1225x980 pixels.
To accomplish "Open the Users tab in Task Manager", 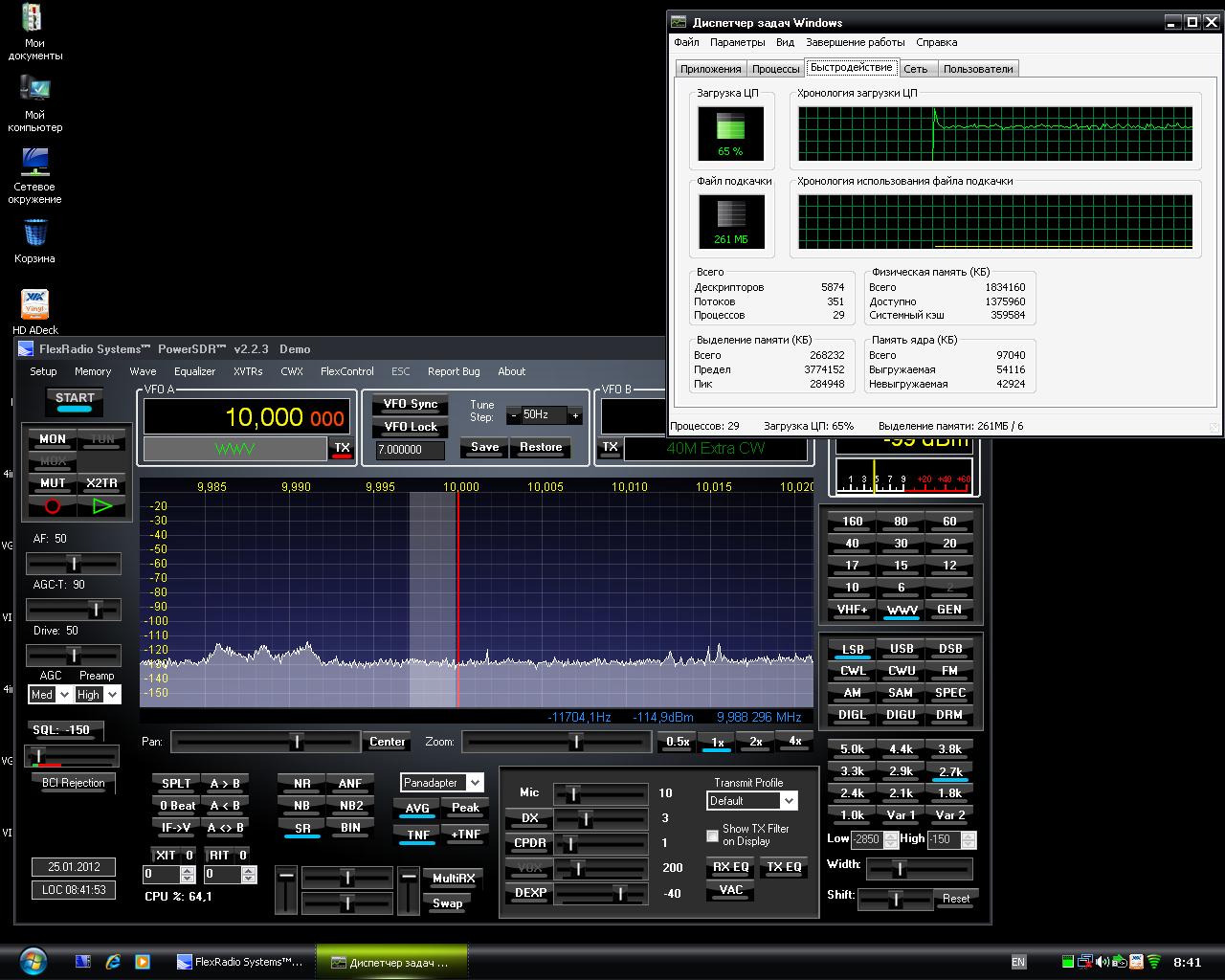I will pos(977,69).
